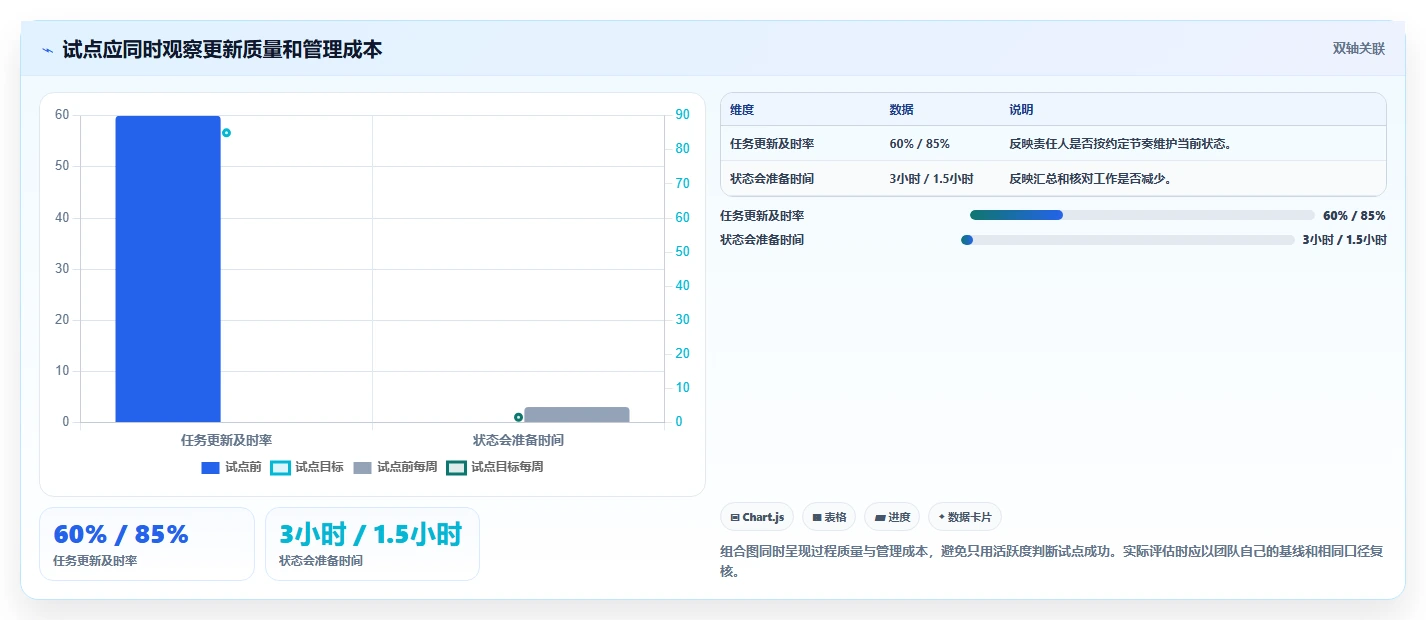The height and width of the screenshot is (620, 1426).
Task: Click the 任务更新及时率 progress bar
Action: pos(1142,215)
